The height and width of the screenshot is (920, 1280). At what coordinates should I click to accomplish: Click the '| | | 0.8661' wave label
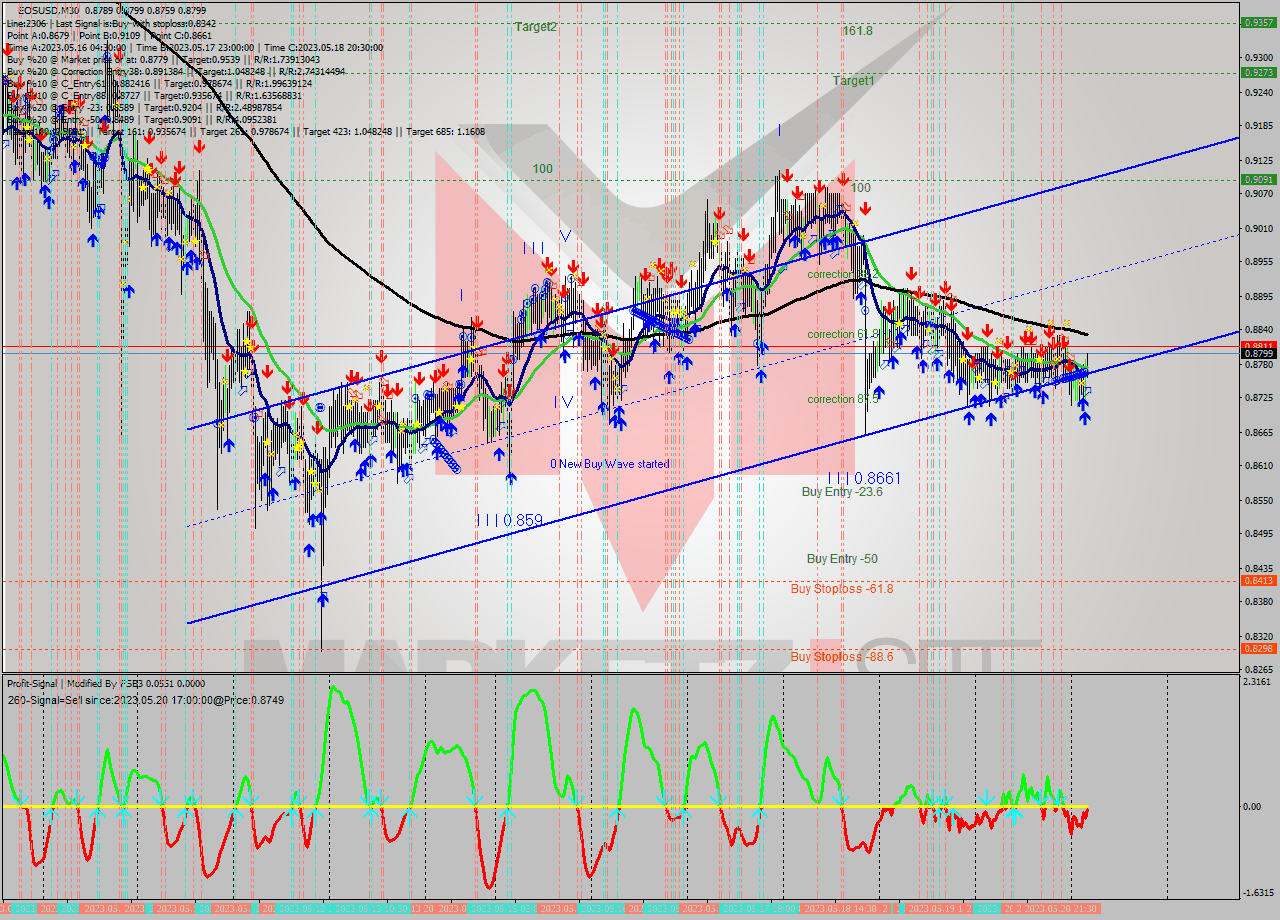click(x=864, y=478)
